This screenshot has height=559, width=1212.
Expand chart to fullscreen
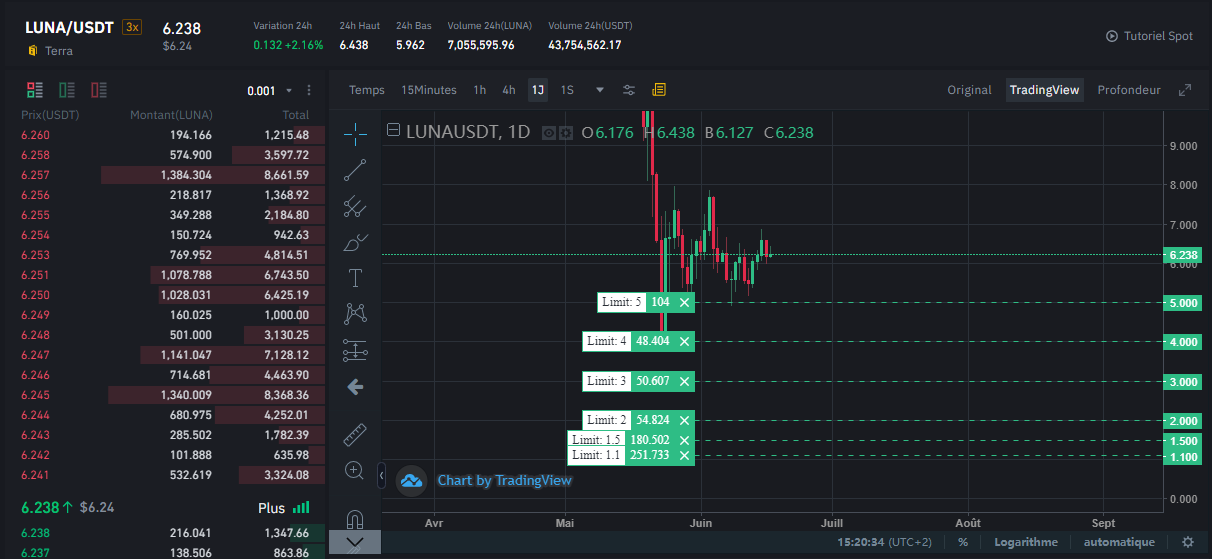(x=1185, y=90)
